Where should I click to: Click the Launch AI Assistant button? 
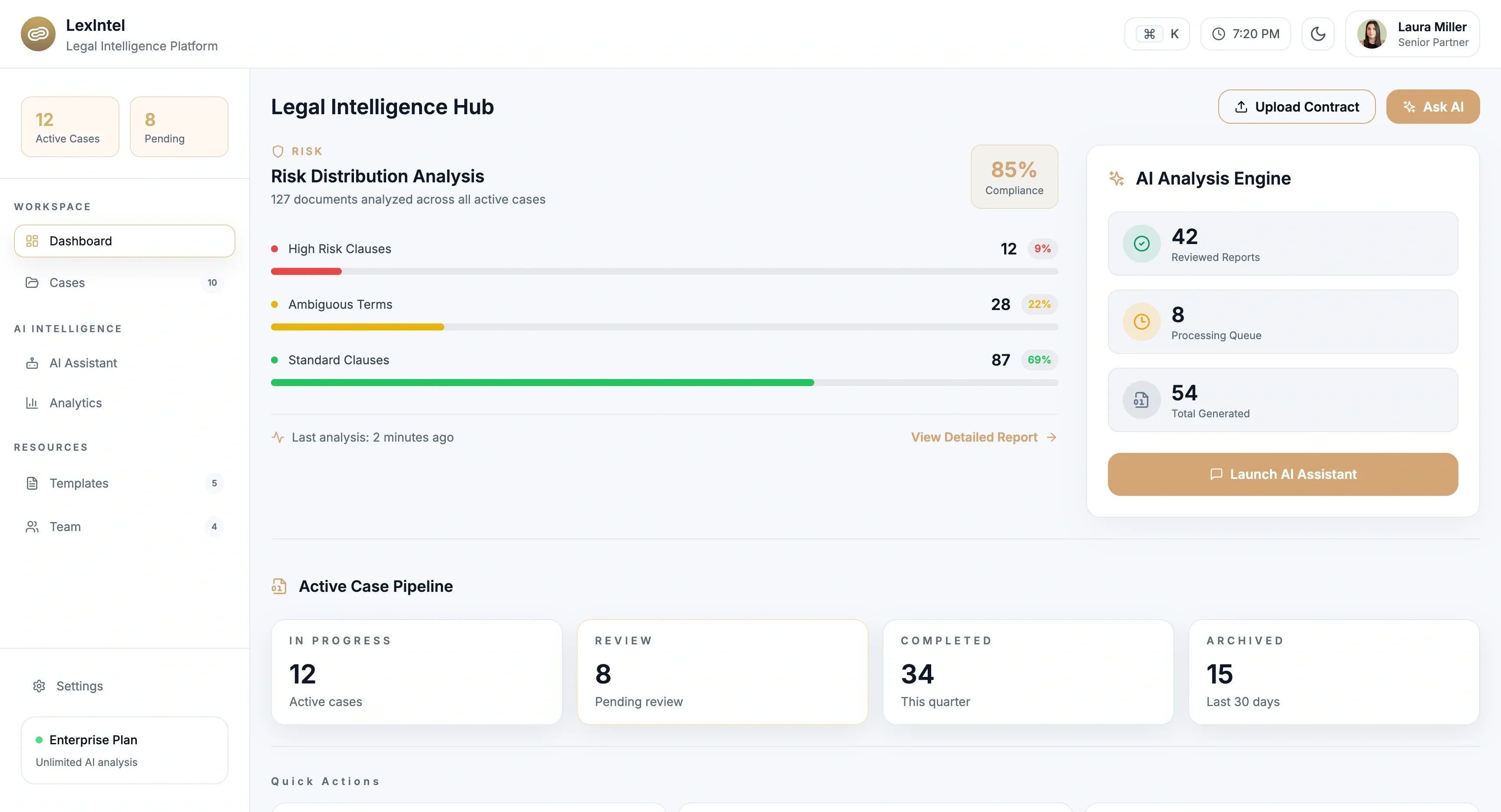point(1283,474)
